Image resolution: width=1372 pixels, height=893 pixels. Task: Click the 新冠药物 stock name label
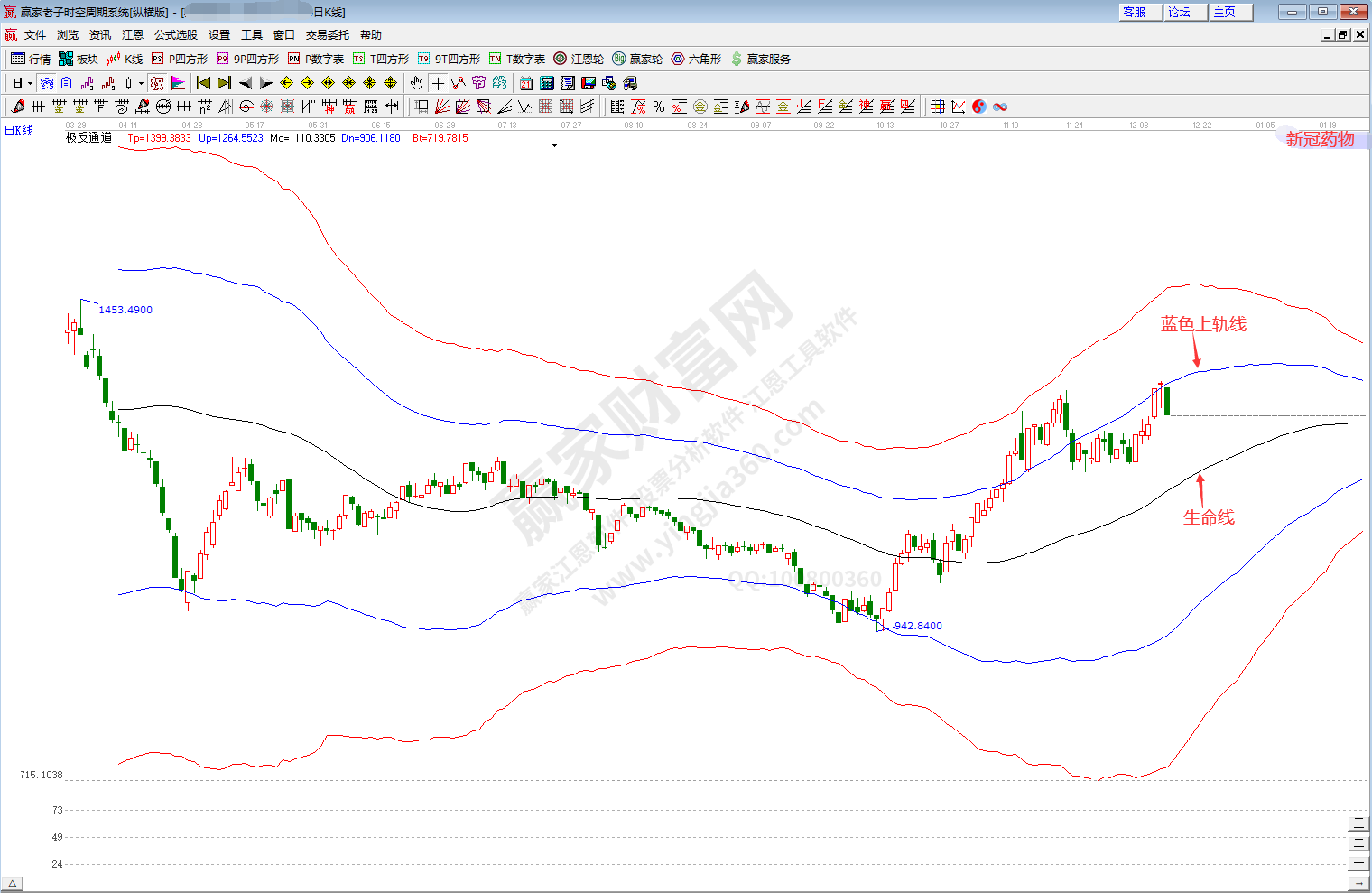[x=1320, y=139]
